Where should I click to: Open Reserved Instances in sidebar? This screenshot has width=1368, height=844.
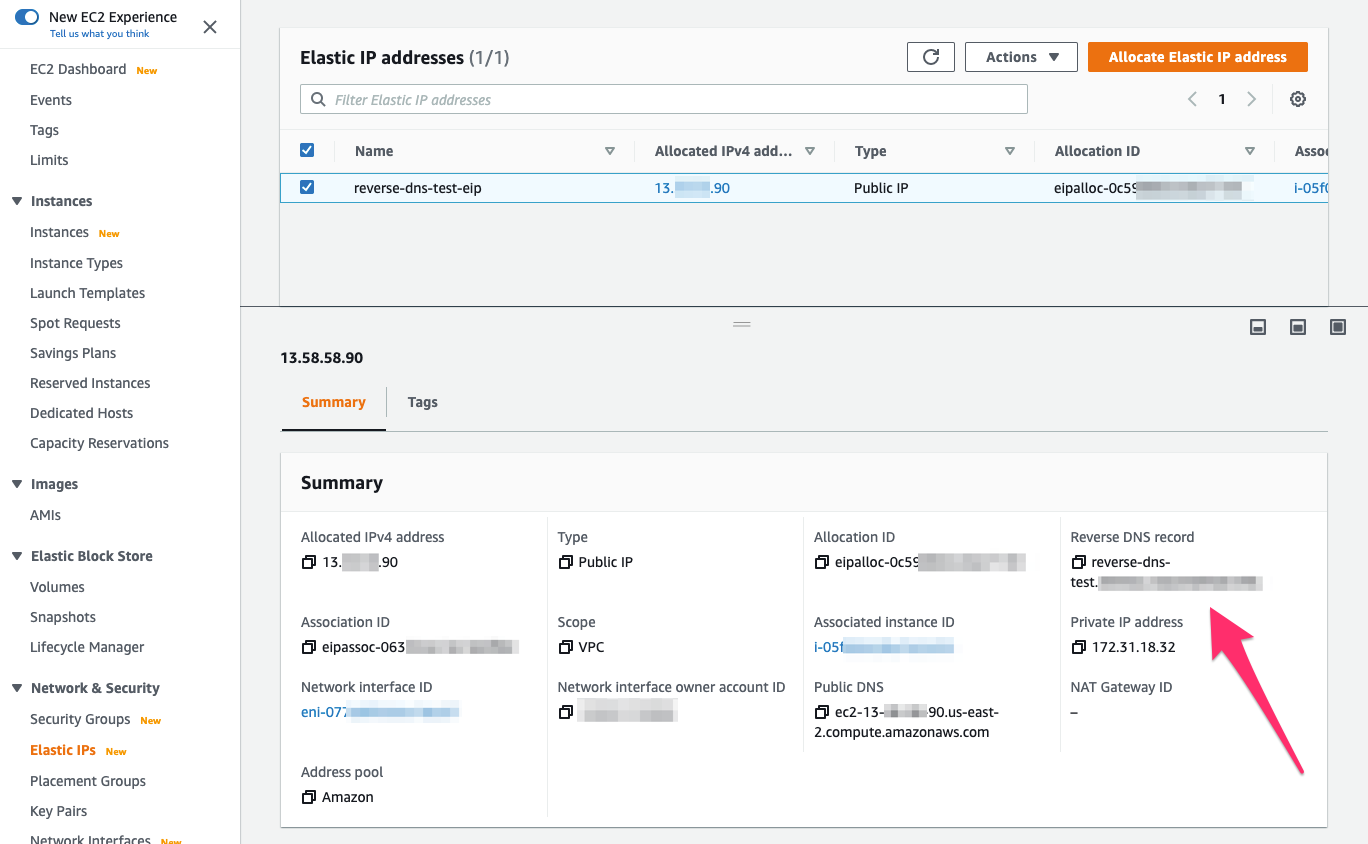pos(90,383)
